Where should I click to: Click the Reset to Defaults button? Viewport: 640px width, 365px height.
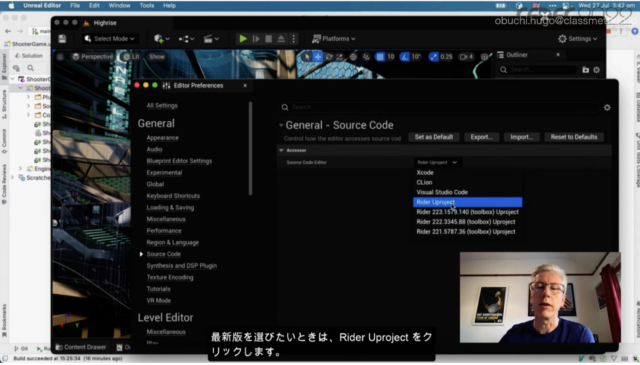click(574, 137)
